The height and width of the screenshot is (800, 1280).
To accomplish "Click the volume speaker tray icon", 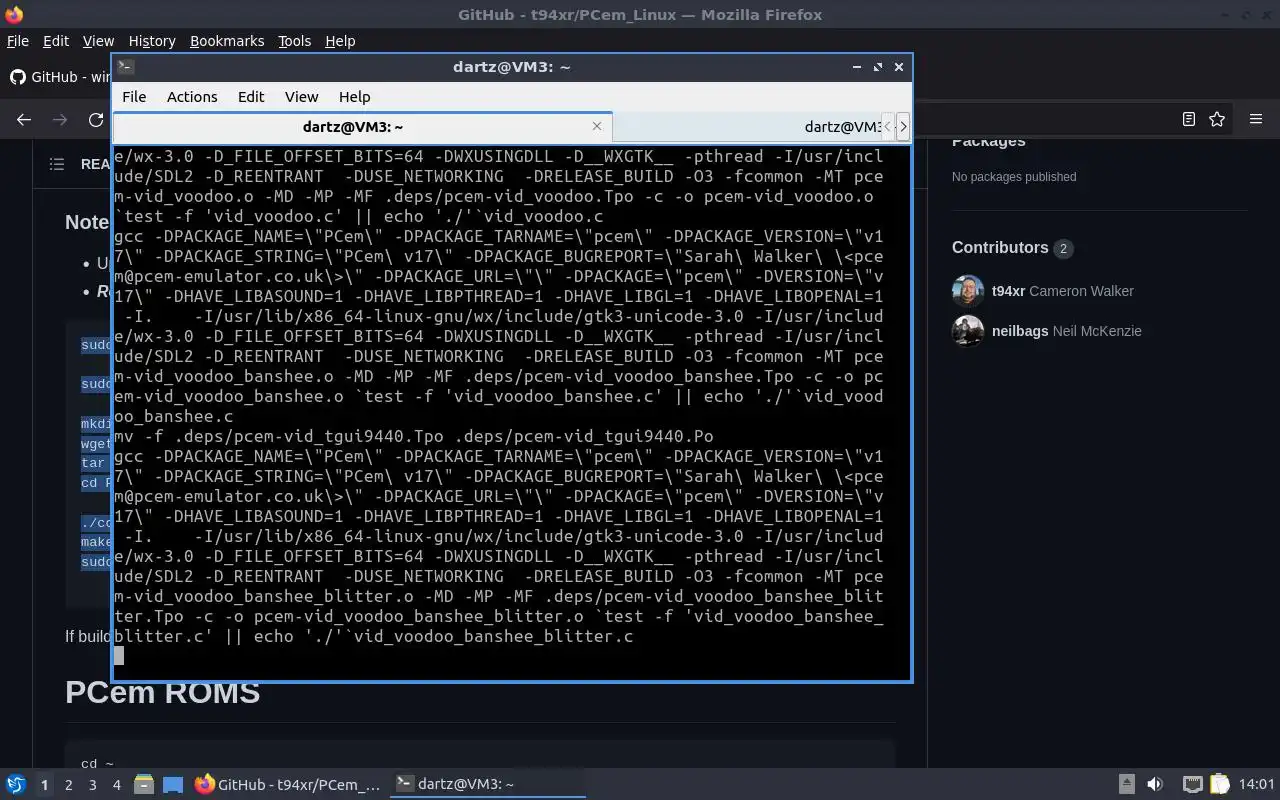I will click(1155, 785).
